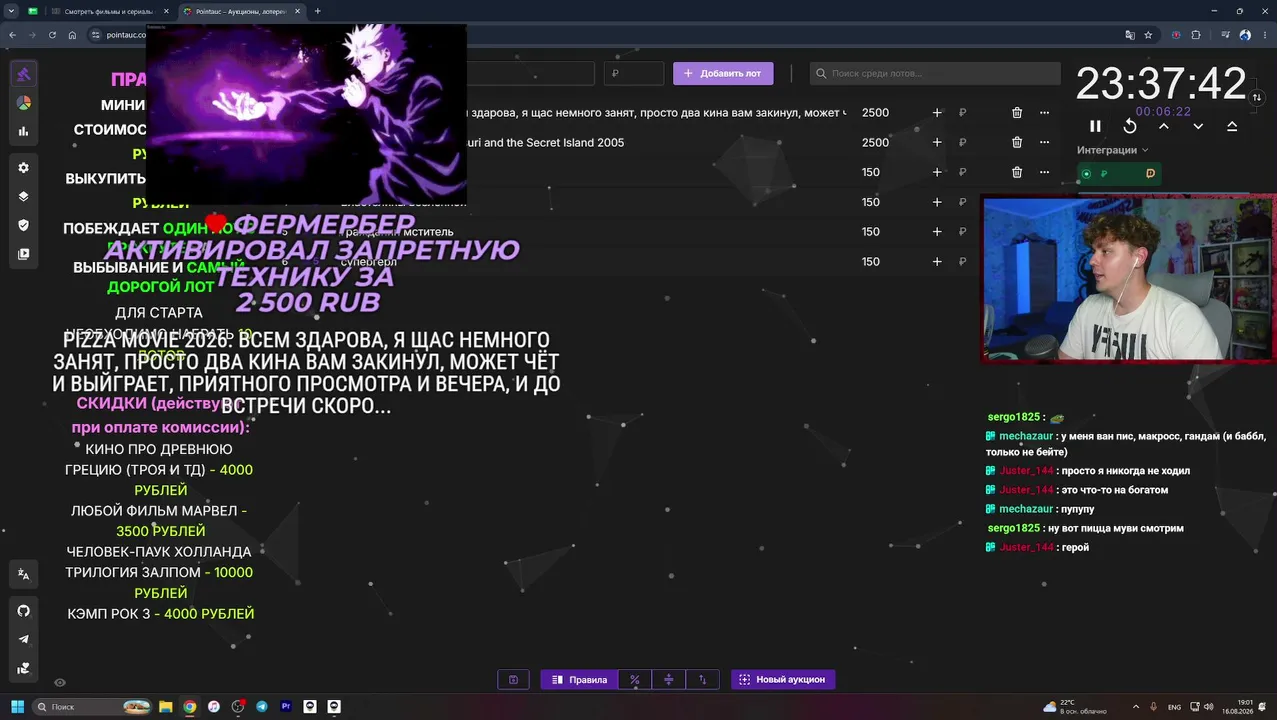Reload the Pointauc page
Screen dimensions: 1277x720
coord(52,35)
